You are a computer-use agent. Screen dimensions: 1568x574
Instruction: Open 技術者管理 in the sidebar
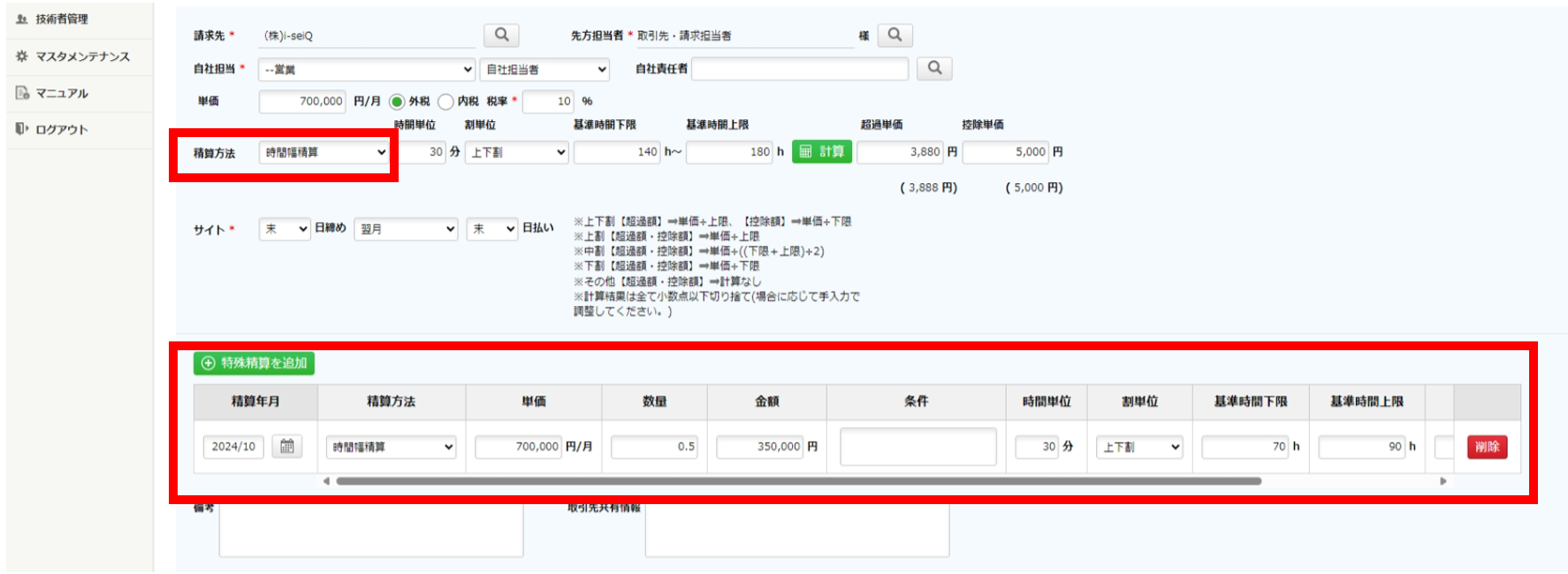pyautogui.click(x=61, y=19)
